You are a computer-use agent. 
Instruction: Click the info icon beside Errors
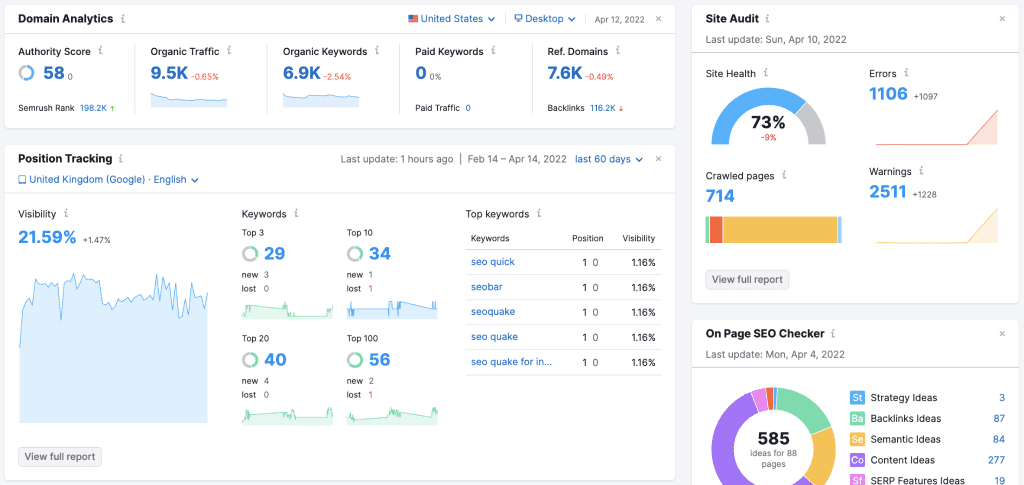(906, 73)
